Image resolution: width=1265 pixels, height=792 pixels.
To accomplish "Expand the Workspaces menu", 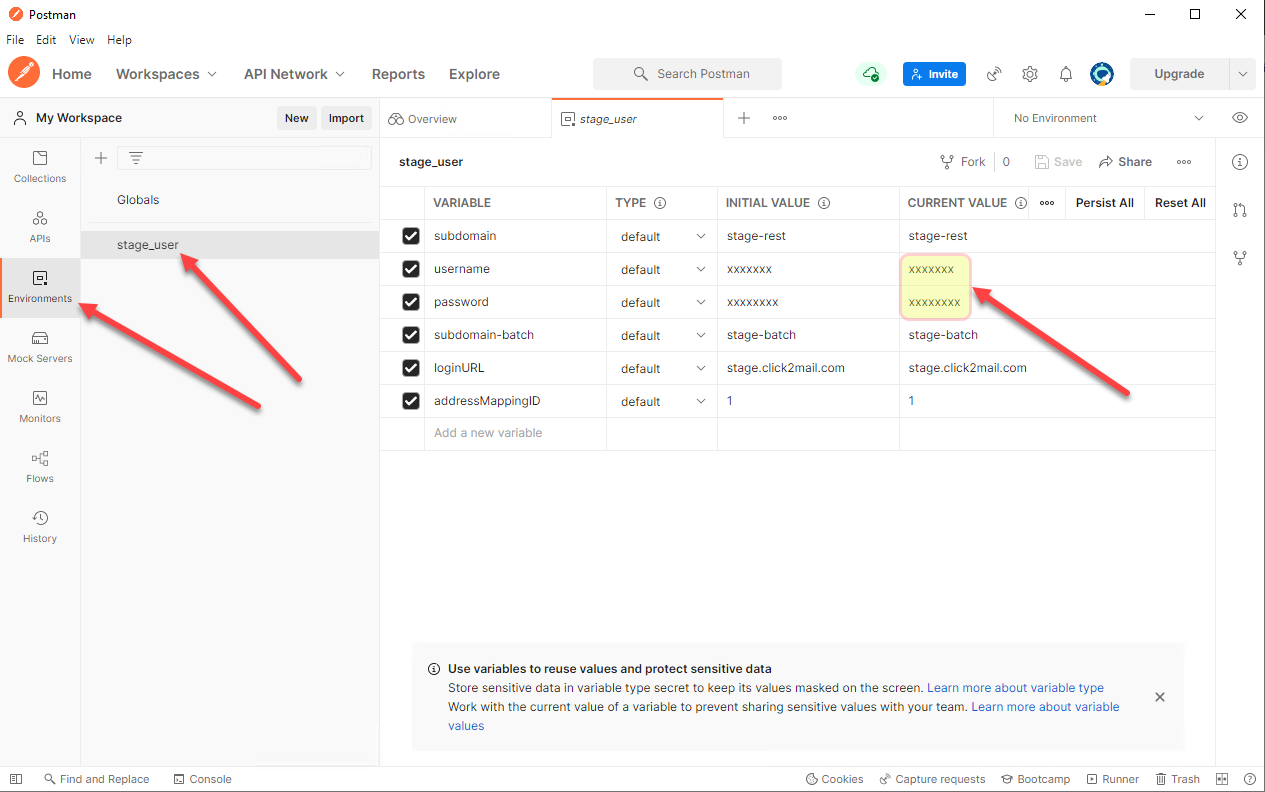I will (166, 74).
